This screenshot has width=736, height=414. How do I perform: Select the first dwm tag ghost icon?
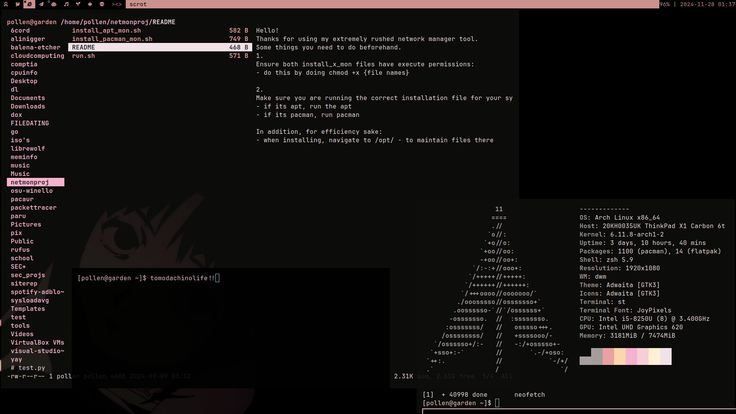click(x=6, y=4)
